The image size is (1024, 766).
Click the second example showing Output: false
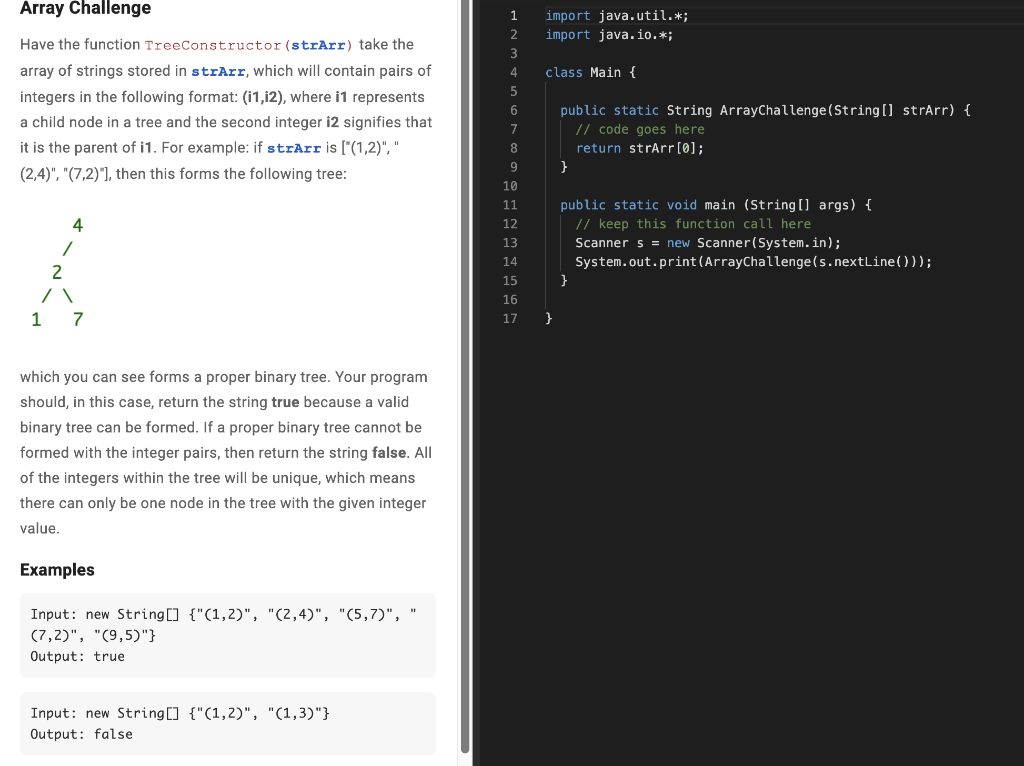(x=227, y=723)
